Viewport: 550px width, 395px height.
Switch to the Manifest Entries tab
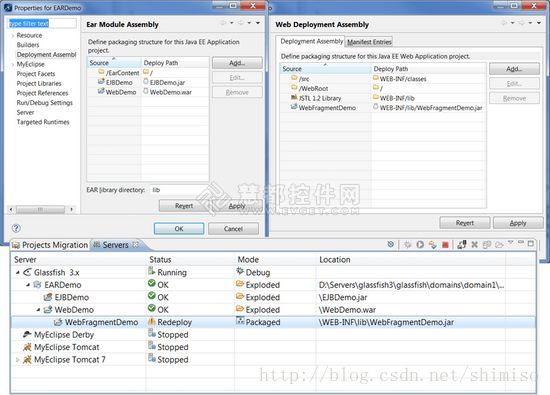click(x=369, y=42)
